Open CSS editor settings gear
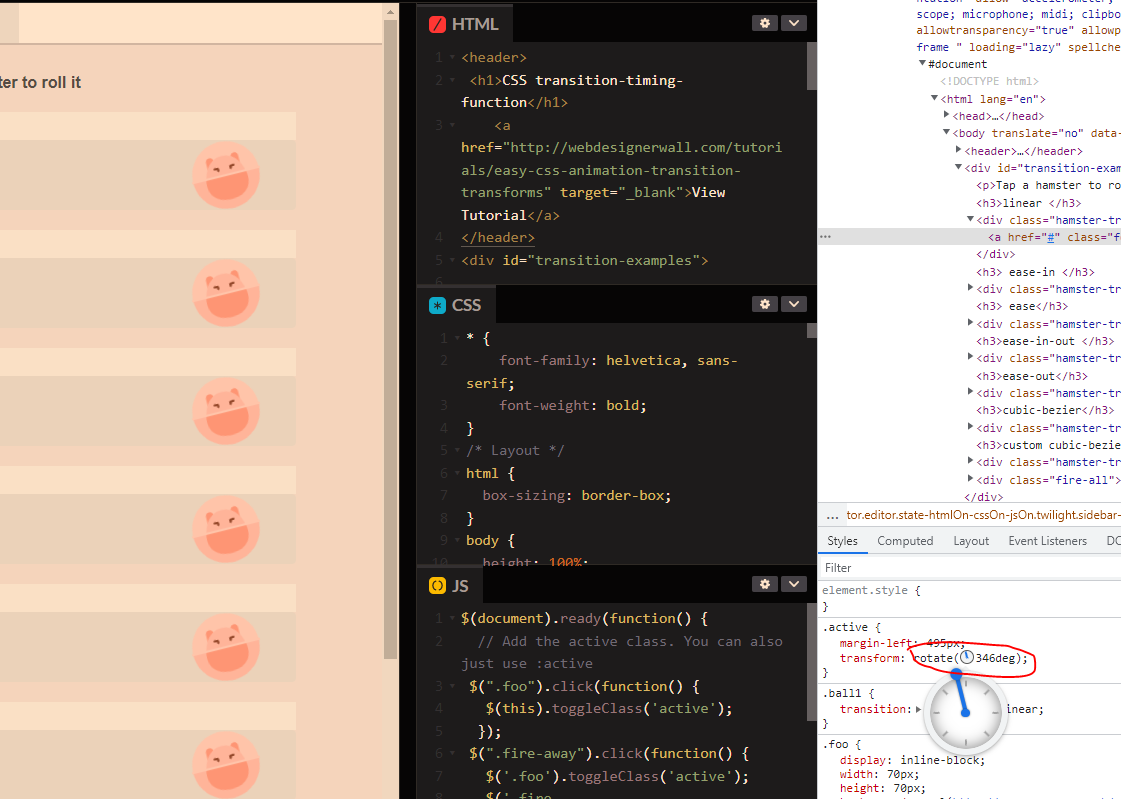 tap(766, 304)
